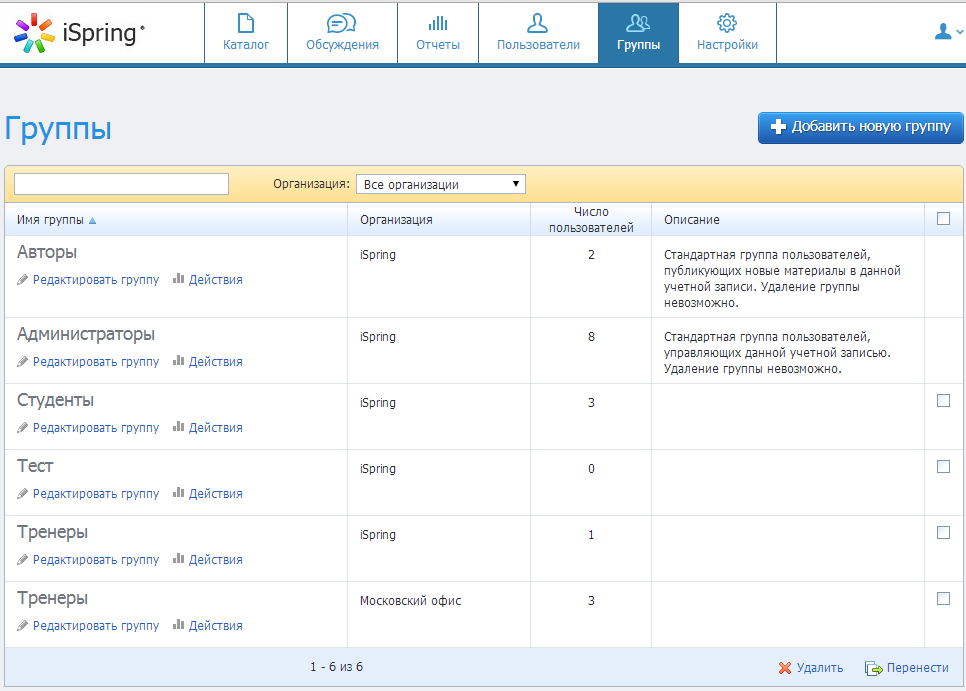
Task: Click Редактировать группу for Тренеры Московский офис
Action: 95,625
